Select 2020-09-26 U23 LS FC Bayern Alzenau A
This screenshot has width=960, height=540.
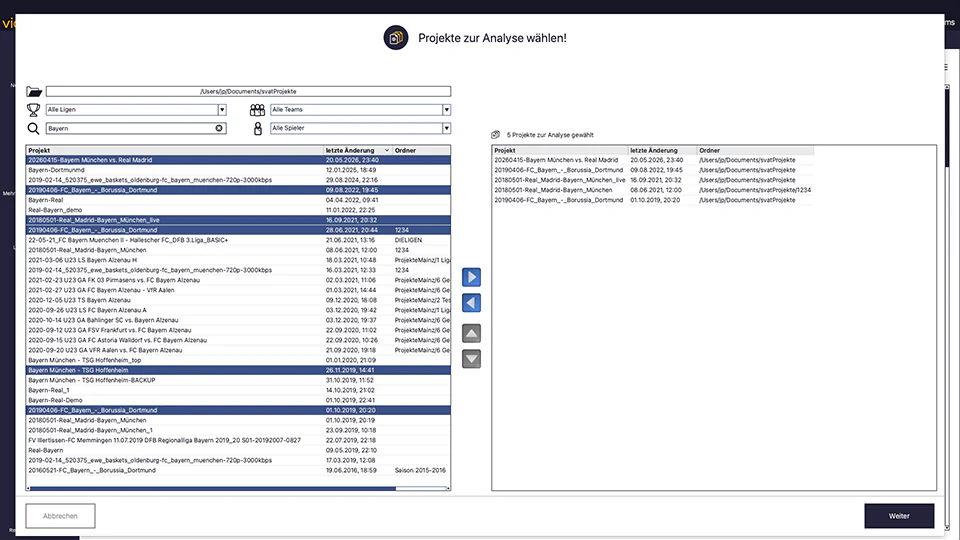[x=238, y=310]
